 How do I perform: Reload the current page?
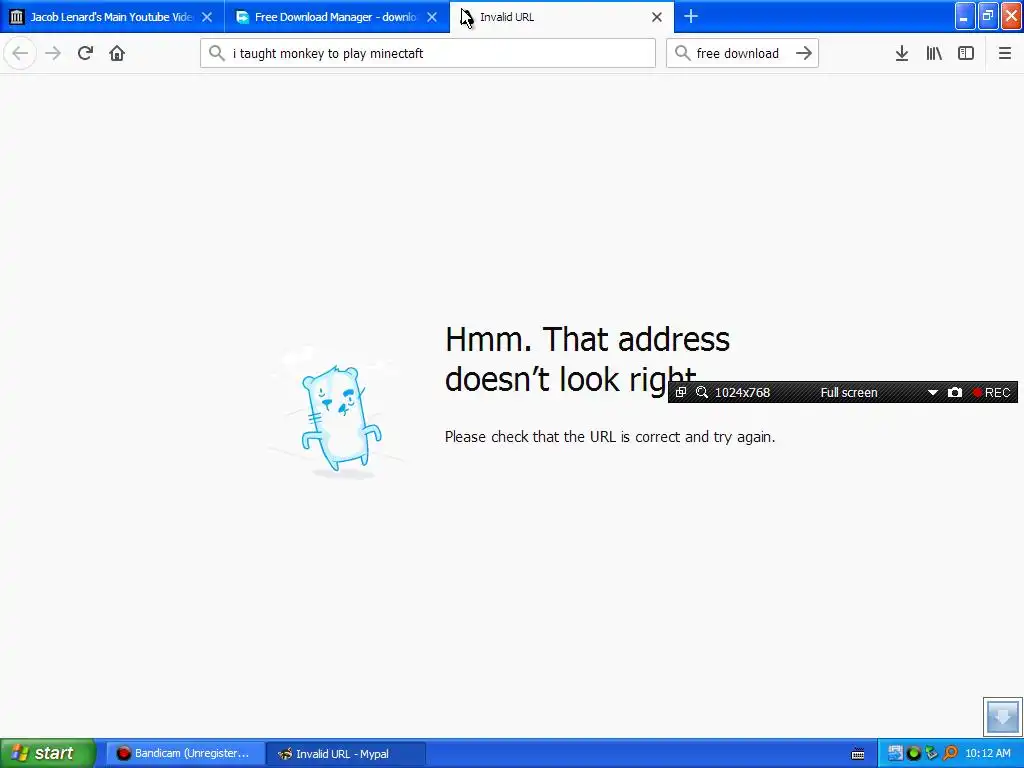85,54
